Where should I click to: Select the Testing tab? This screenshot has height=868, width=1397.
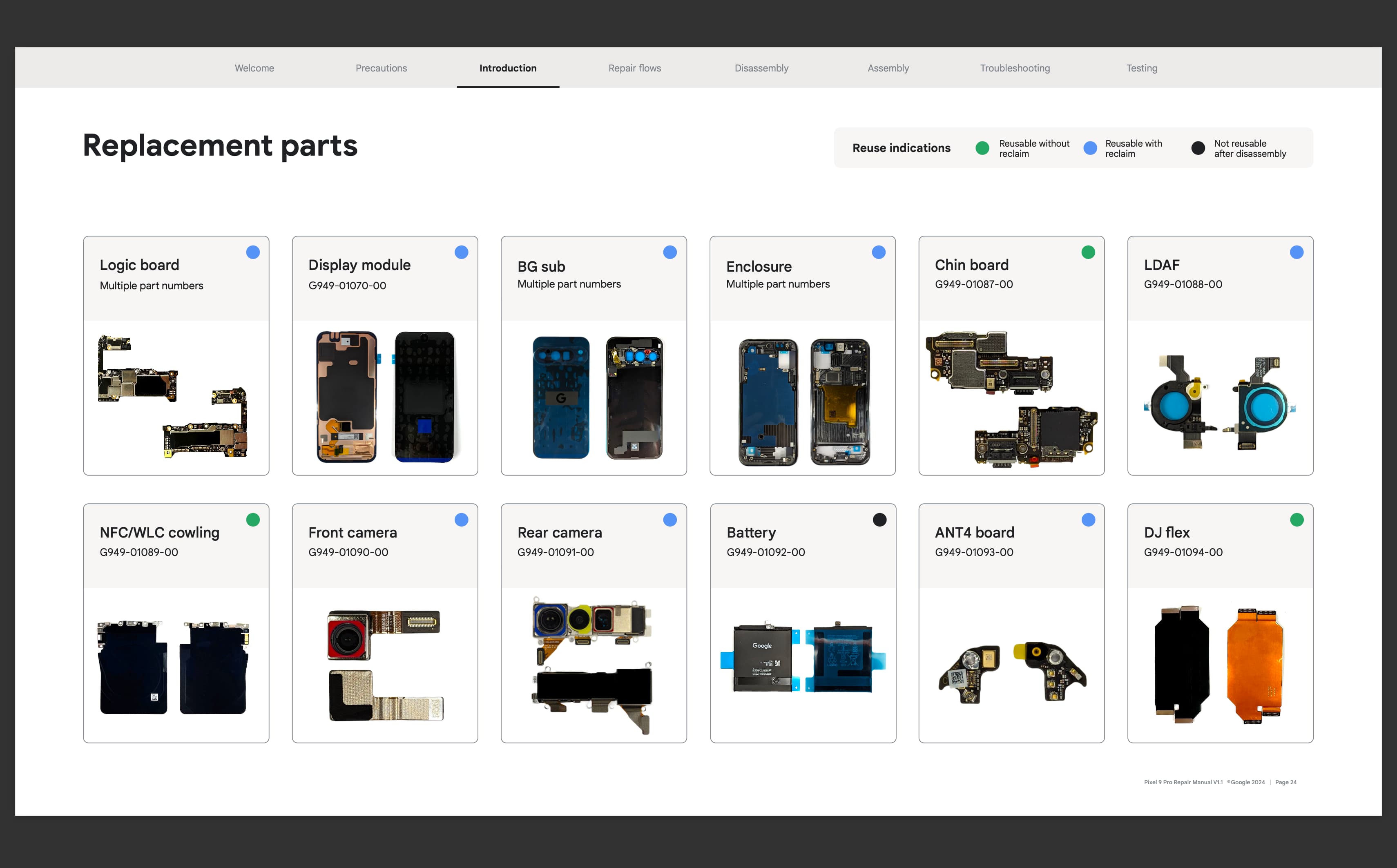coord(1141,68)
